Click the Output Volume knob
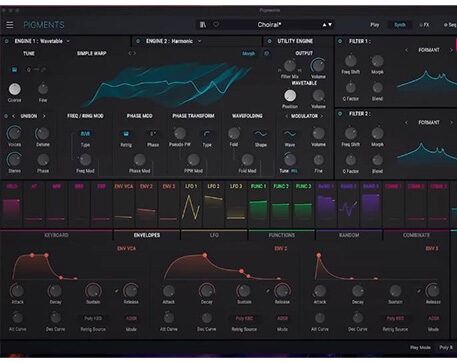This screenshot has width=457, height=363. (x=318, y=65)
